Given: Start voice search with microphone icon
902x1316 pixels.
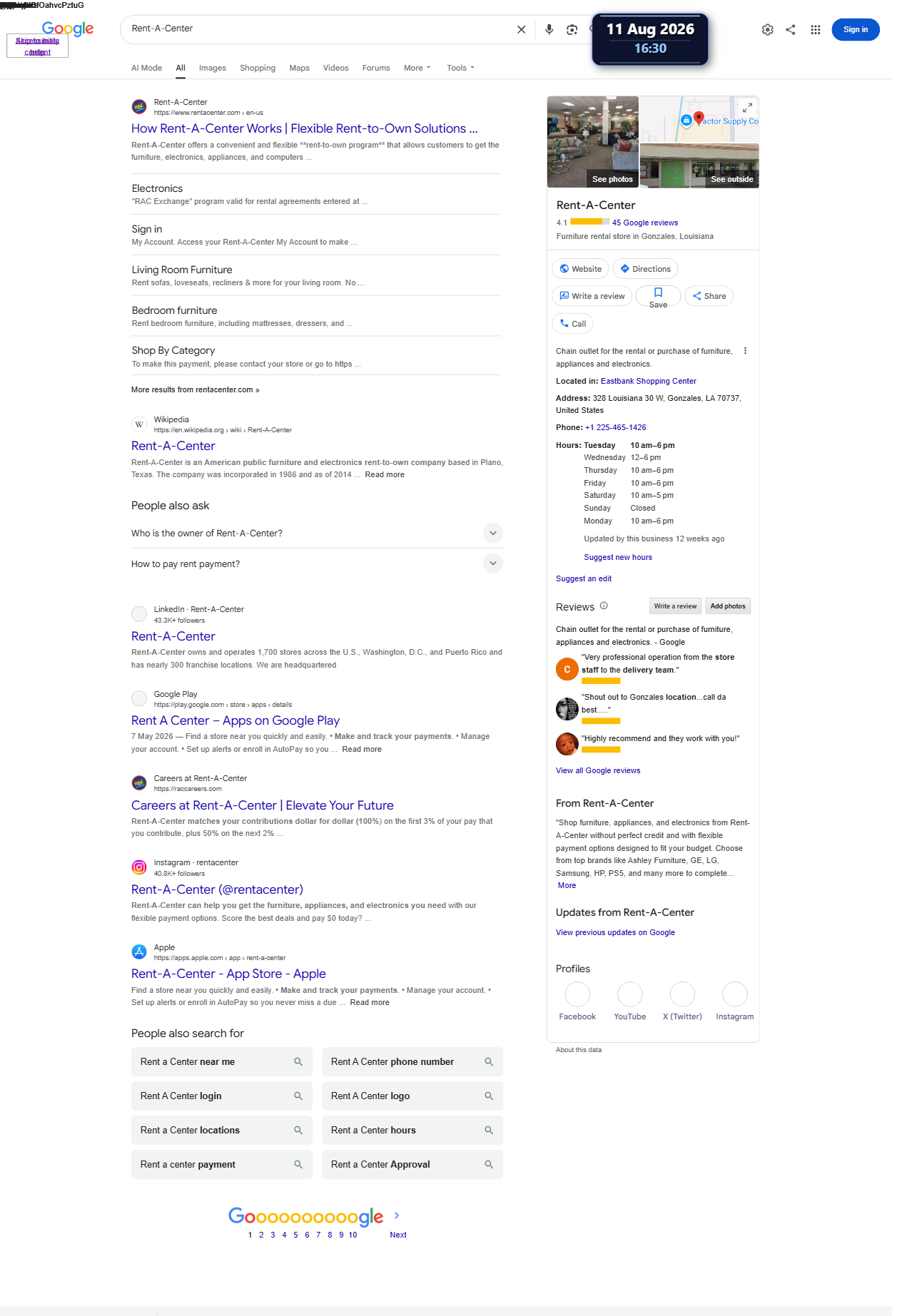Looking at the screenshot, I should 549,29.
